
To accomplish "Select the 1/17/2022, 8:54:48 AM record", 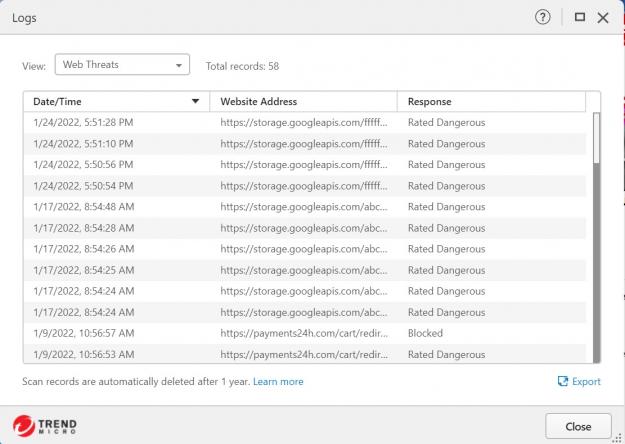I will 305,207.
